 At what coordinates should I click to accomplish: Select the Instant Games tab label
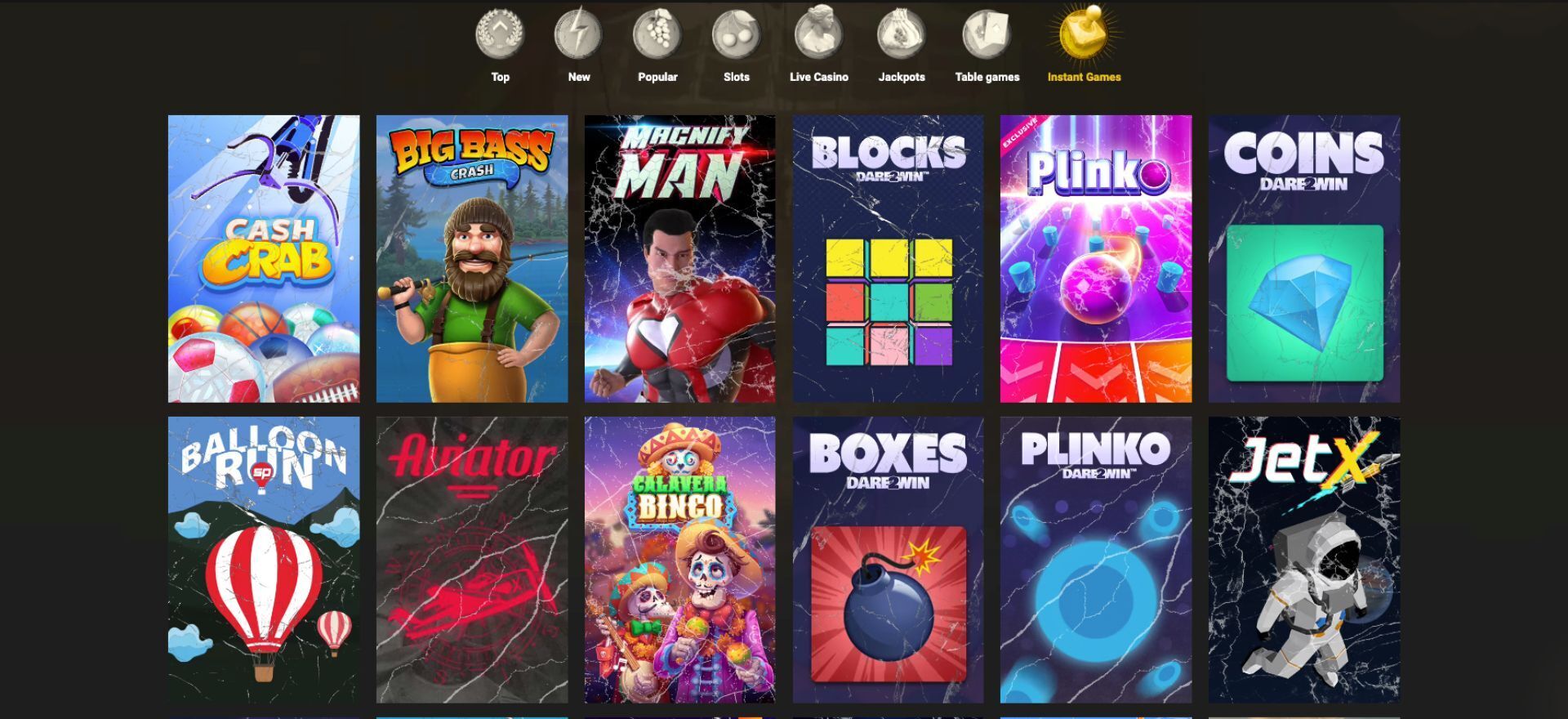1084,77
